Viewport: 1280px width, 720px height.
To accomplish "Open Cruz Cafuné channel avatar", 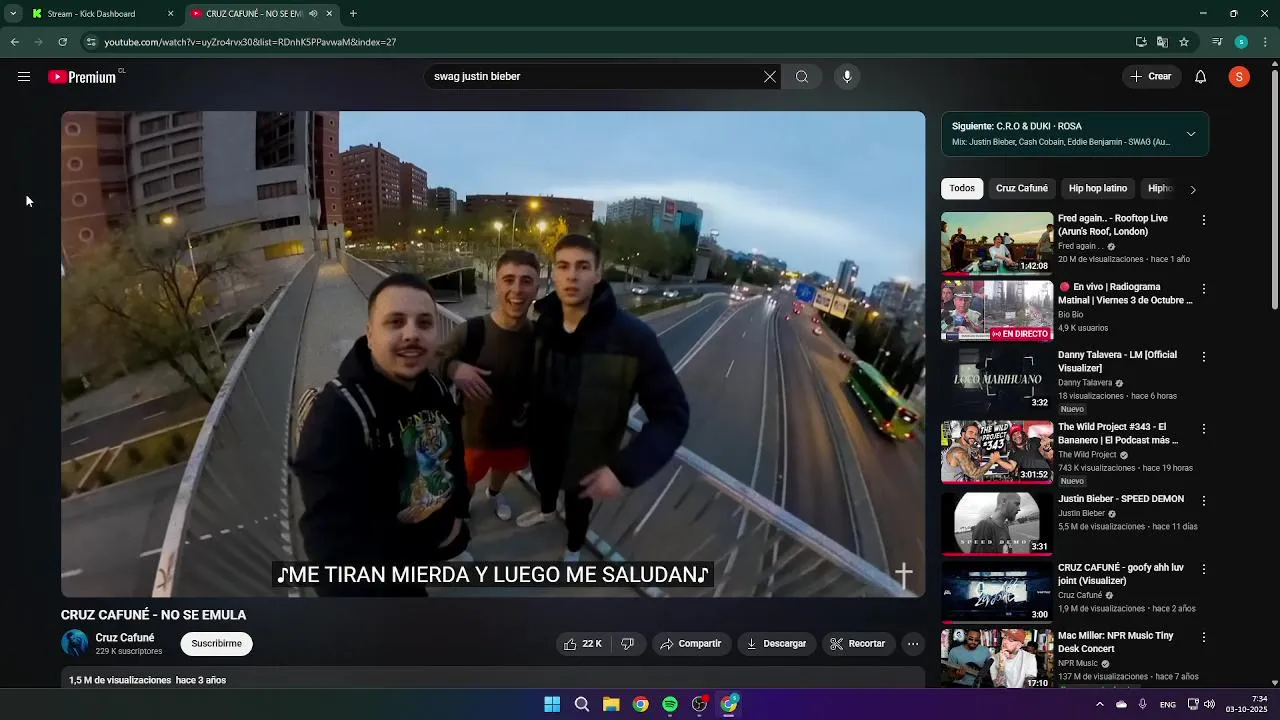I will [75, 643].
